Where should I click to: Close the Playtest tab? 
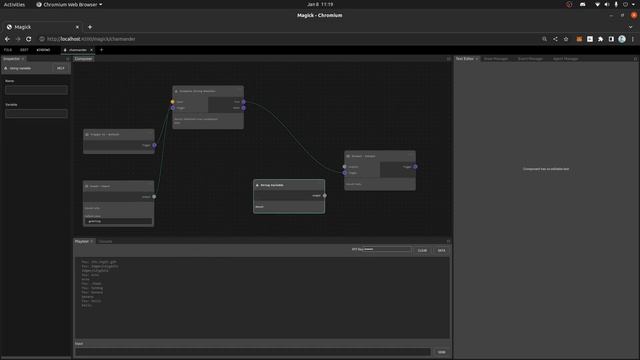tap(92, 241)
